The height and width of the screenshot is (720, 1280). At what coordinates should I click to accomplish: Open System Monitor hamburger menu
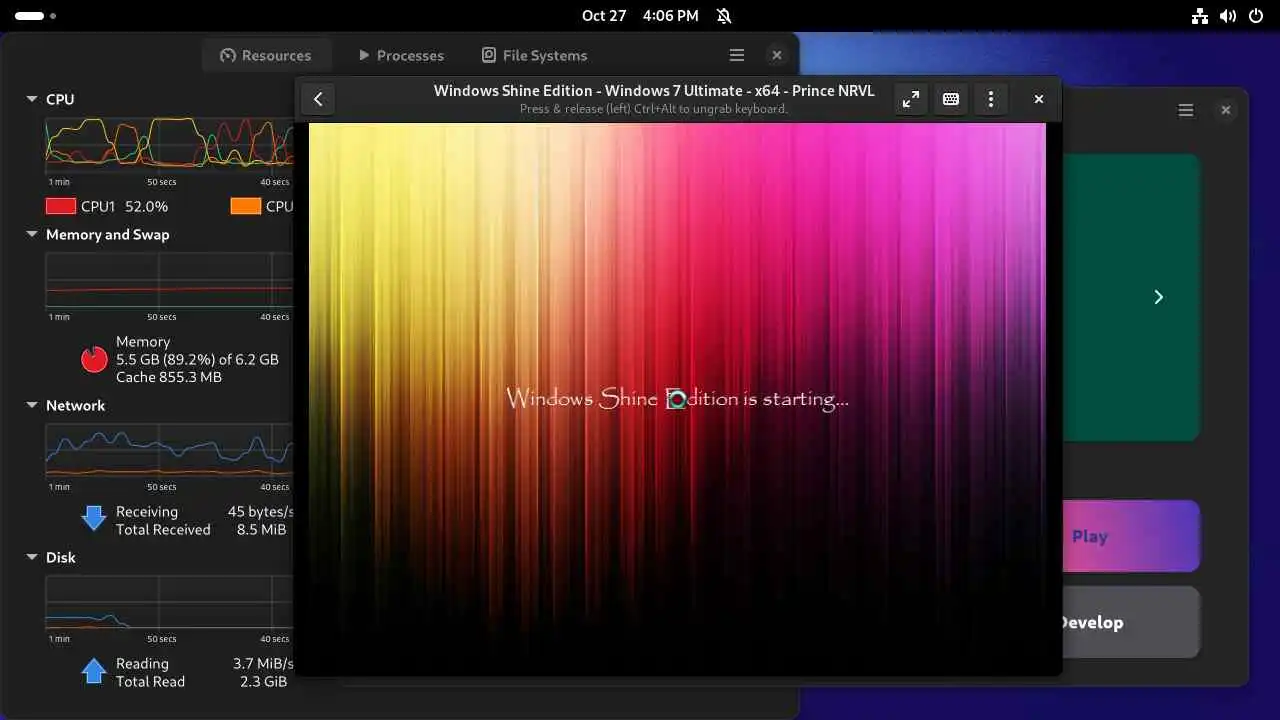point(737,55)
